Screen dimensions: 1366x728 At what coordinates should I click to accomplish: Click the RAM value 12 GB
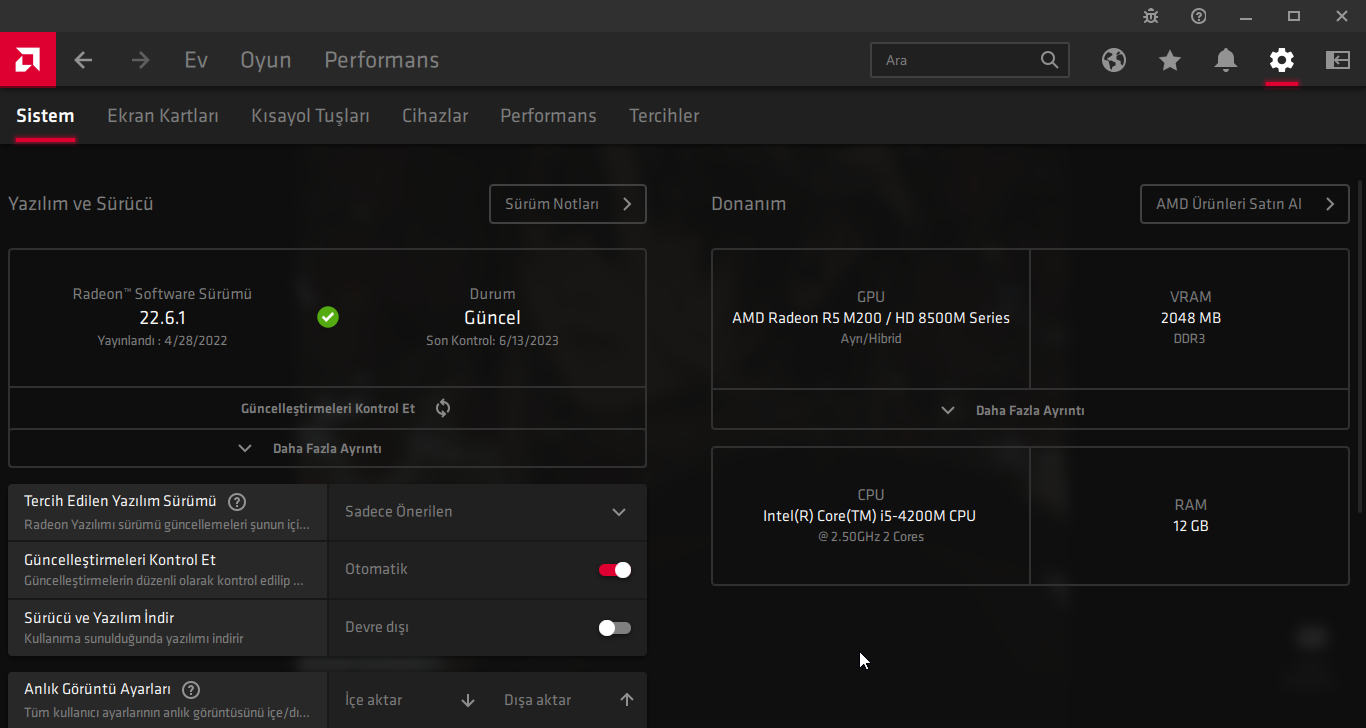click(x=1191, y=526)
